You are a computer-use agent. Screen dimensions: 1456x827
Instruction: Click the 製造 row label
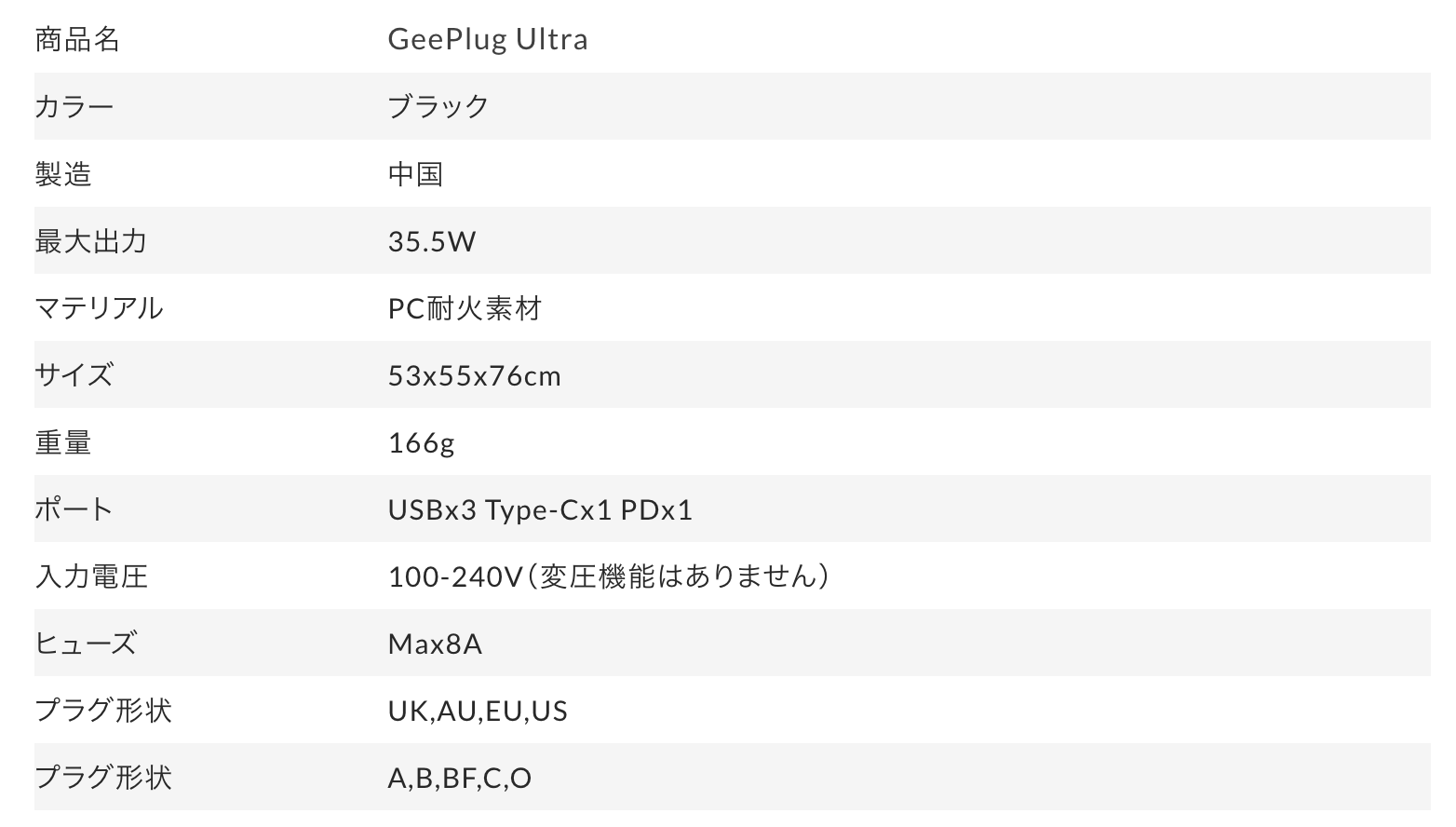pyautogui.click(x=63, y=174)
